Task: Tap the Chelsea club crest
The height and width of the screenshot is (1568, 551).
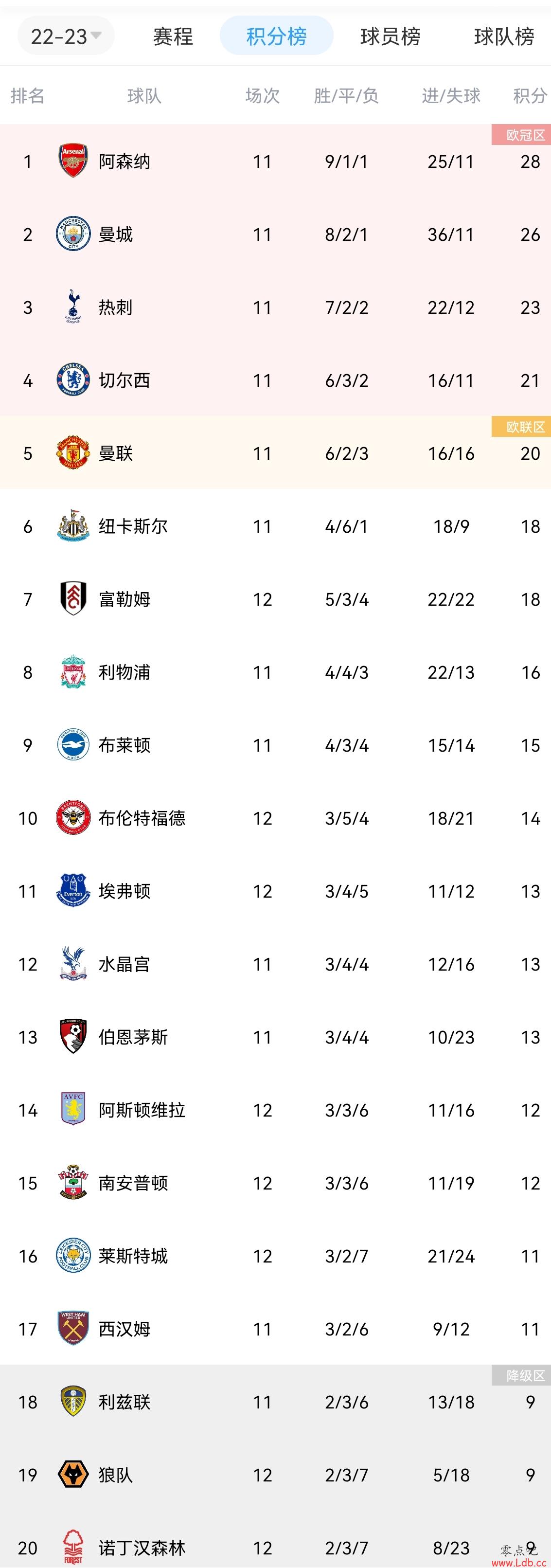Action: point(73,380)
